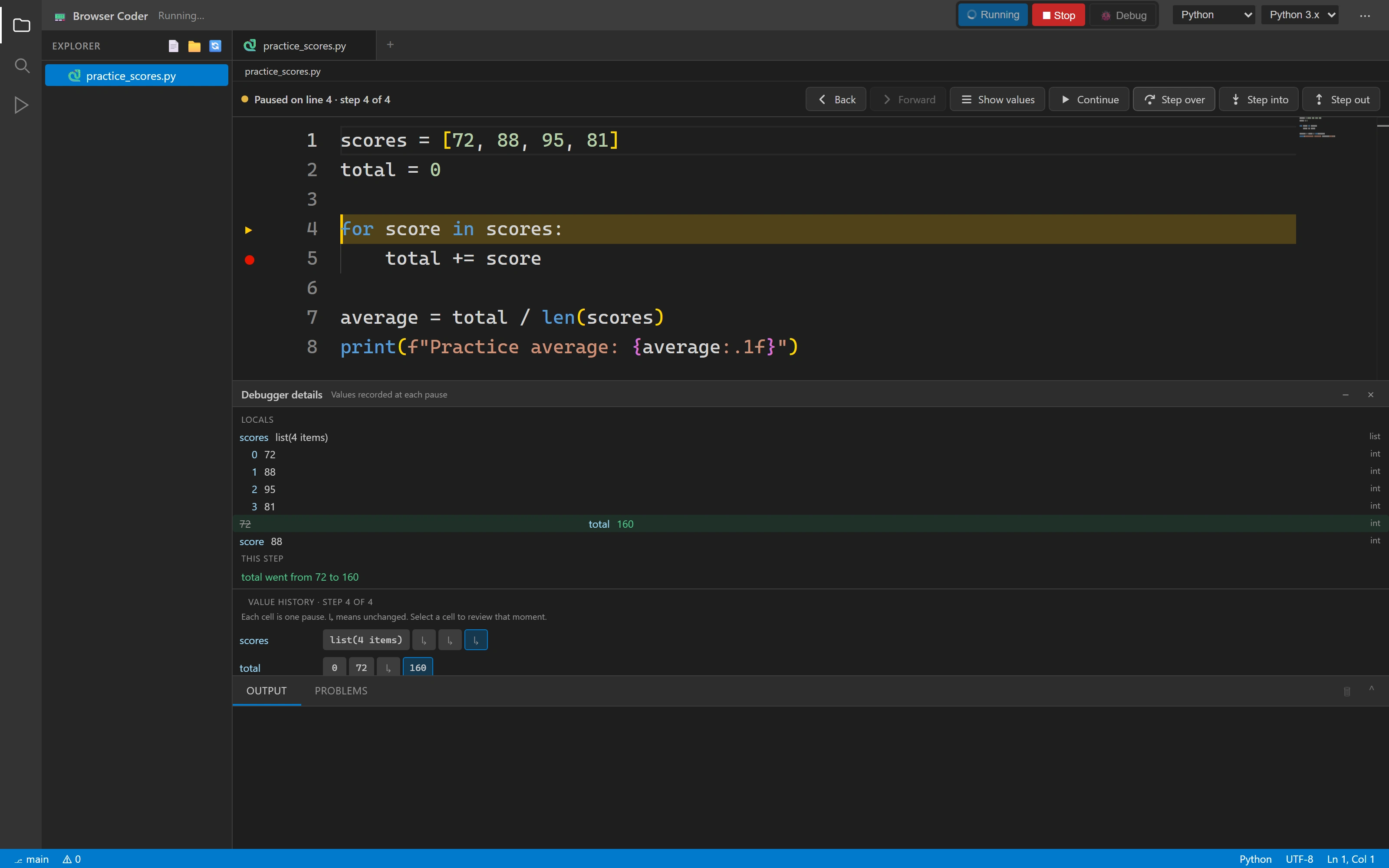Viewport: 1389px width, 868px height.
Task: Open the warnings count in status bar
Action: click(x=72, y=859)
